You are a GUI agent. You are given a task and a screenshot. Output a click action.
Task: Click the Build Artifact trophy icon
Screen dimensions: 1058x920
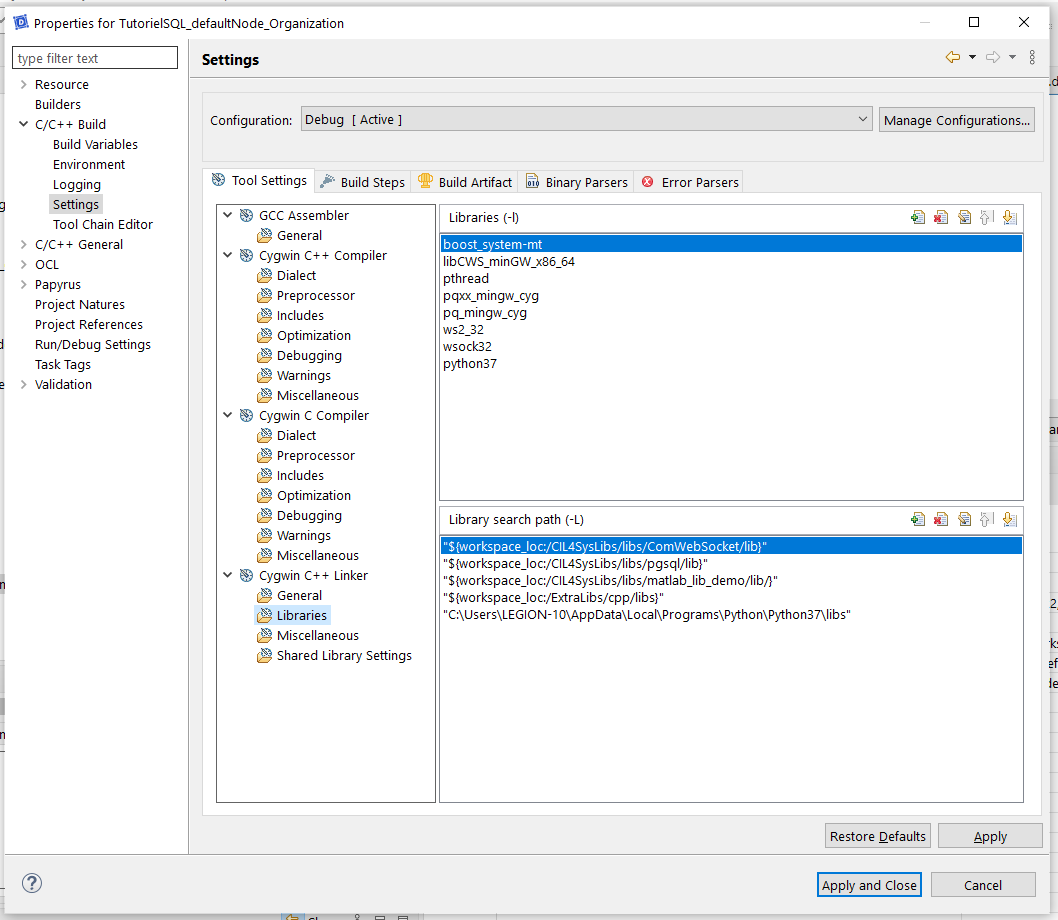pos(425,181)
